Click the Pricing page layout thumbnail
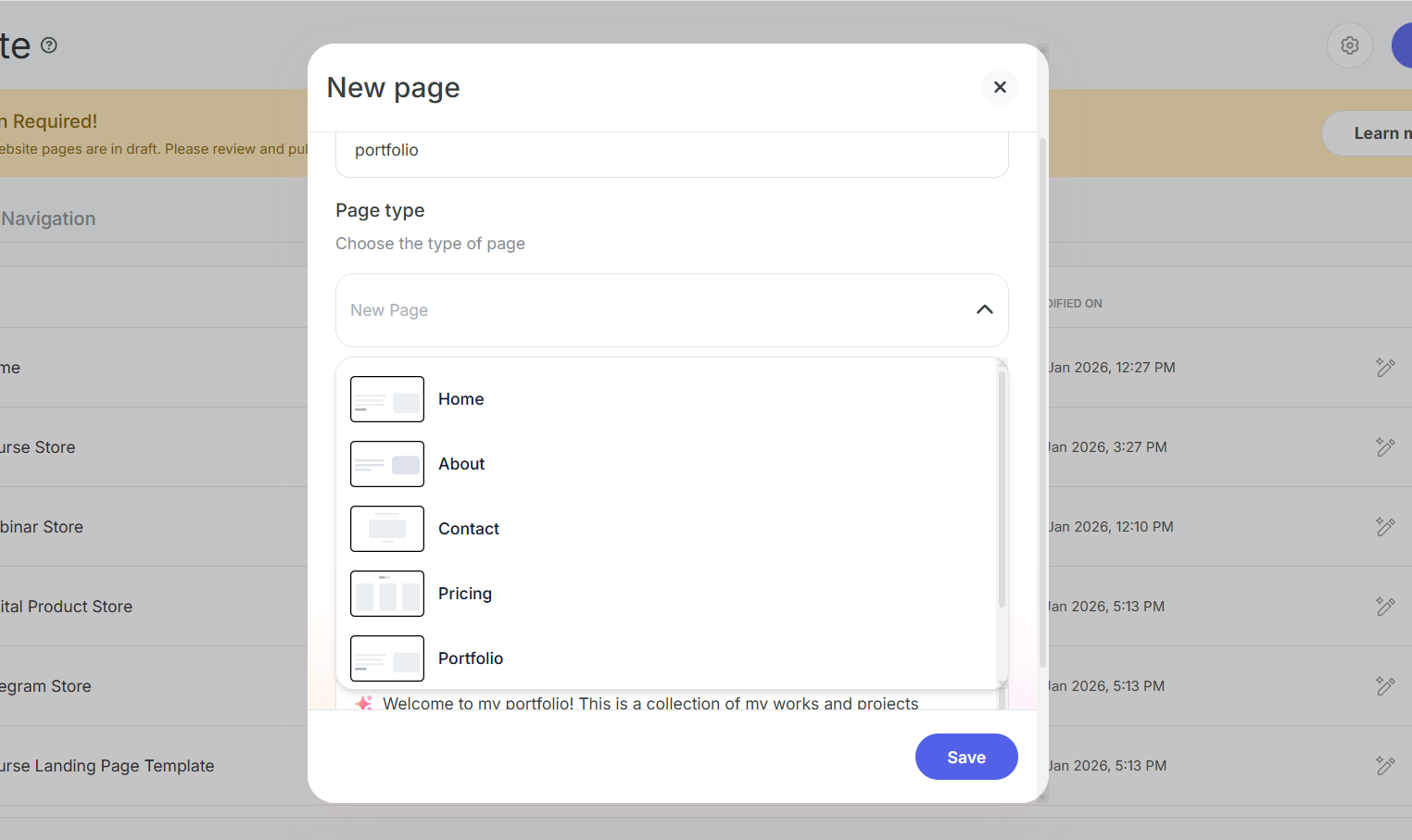 [x=387, y=594]
